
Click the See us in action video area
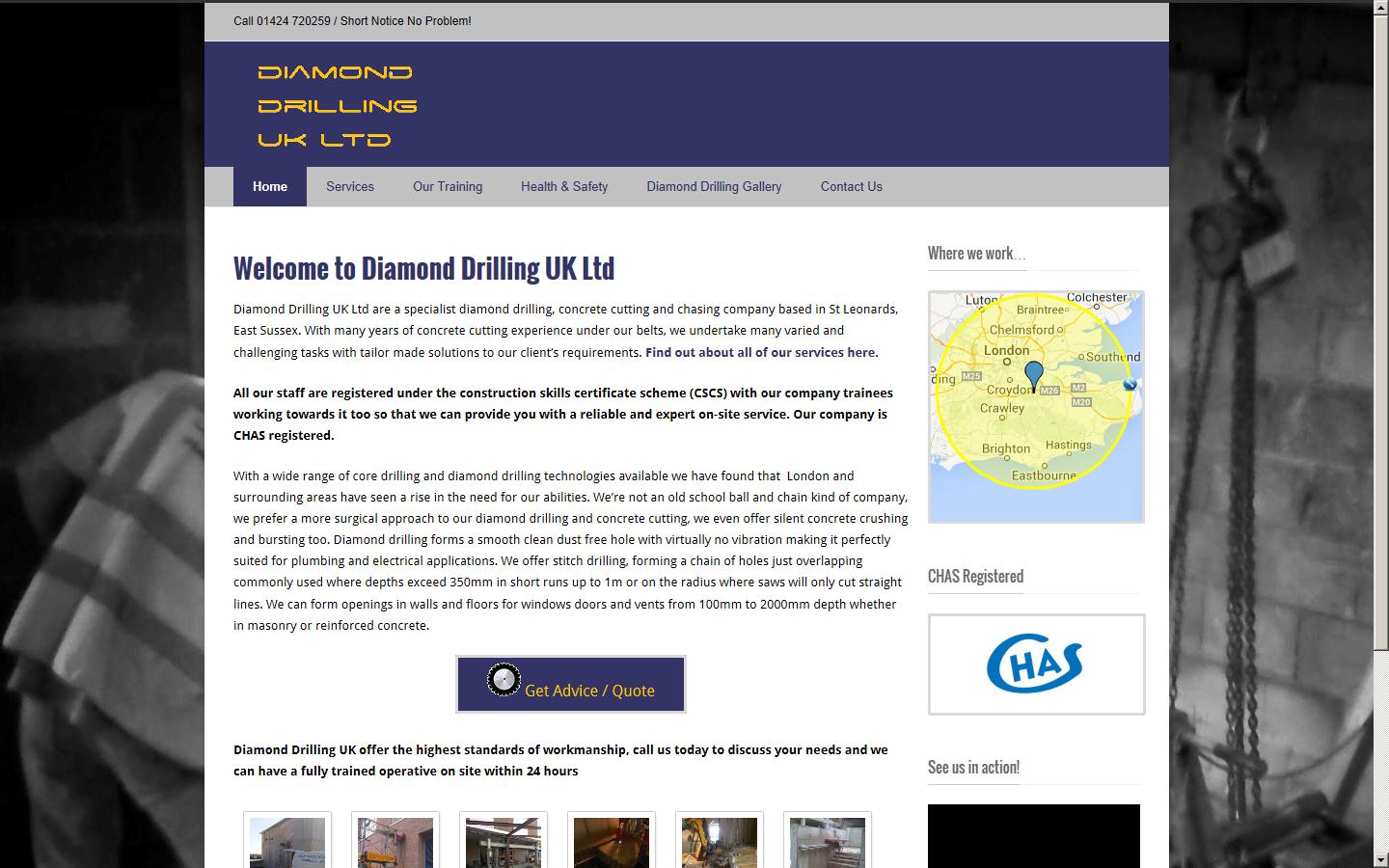pyautogui.click(x=1034, y=835)
